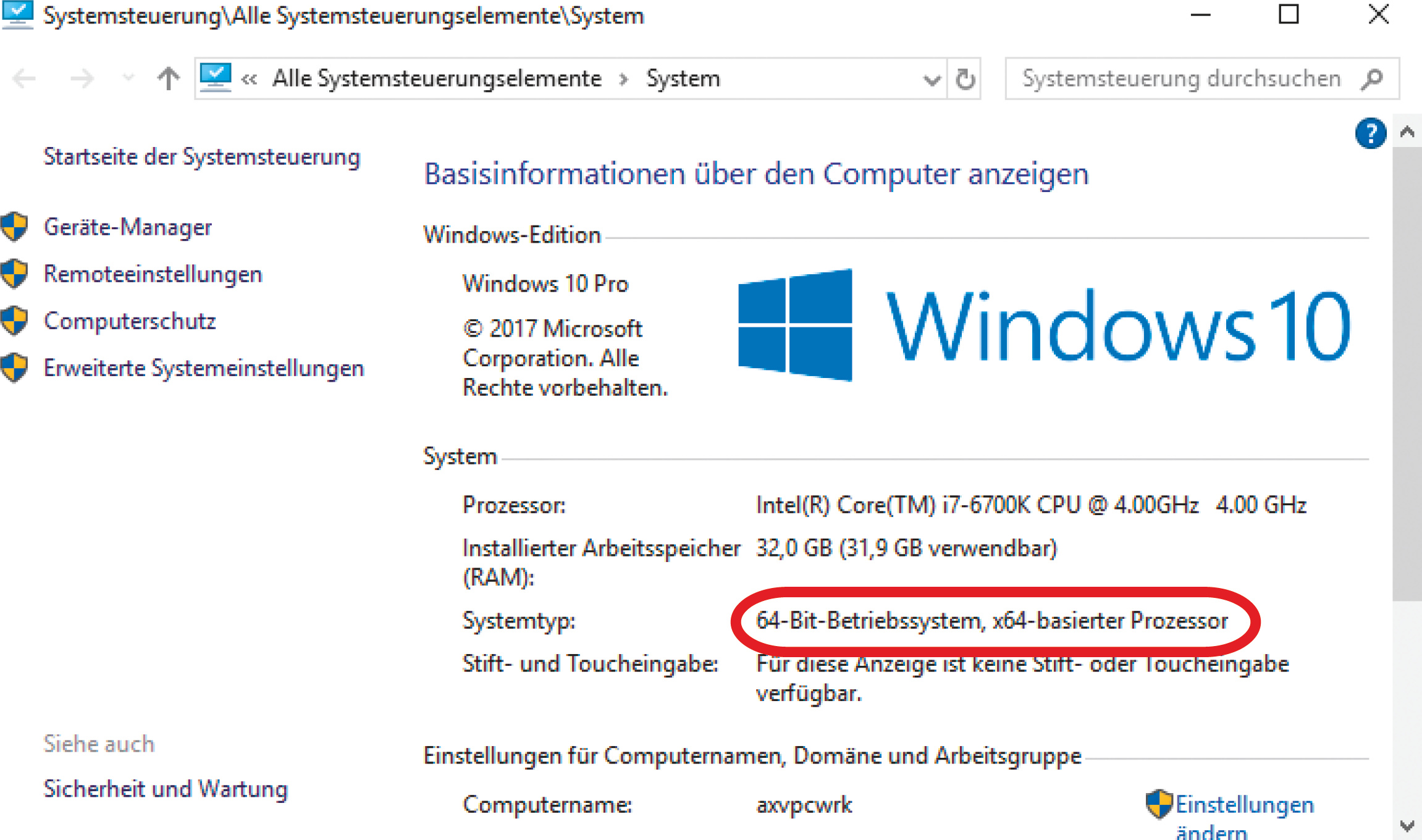Click the back navigation arrow
Viewport: 1422px width, 840px height.
[25, 79]
